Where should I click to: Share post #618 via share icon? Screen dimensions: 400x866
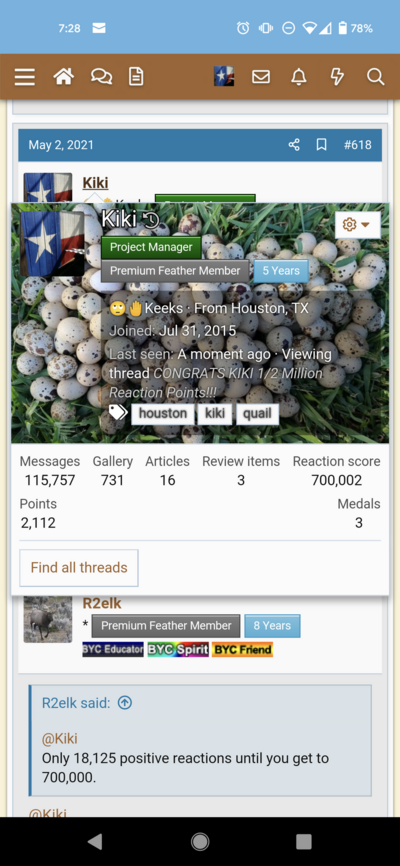tap(294, 145)
